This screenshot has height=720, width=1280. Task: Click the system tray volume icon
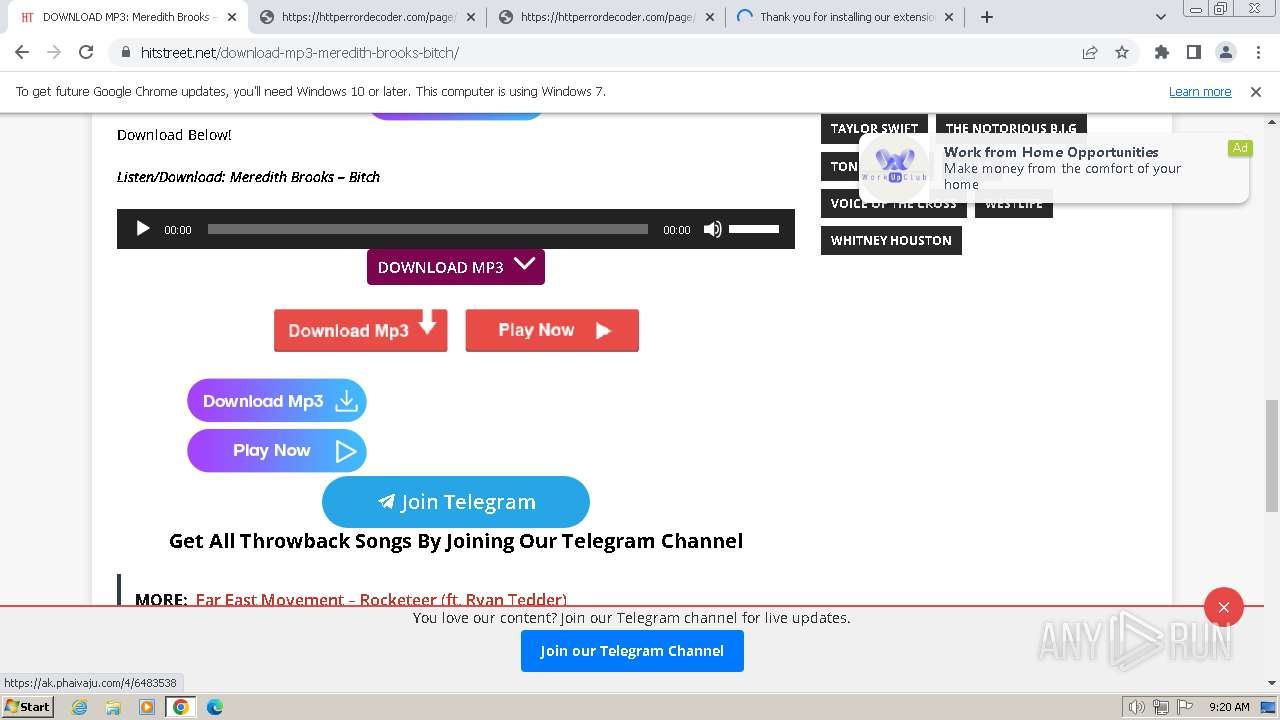(1137, 707)
